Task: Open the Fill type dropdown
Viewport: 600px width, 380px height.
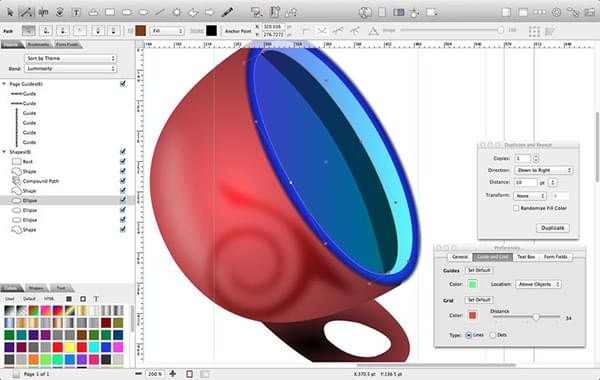Action: click(167, 31)
